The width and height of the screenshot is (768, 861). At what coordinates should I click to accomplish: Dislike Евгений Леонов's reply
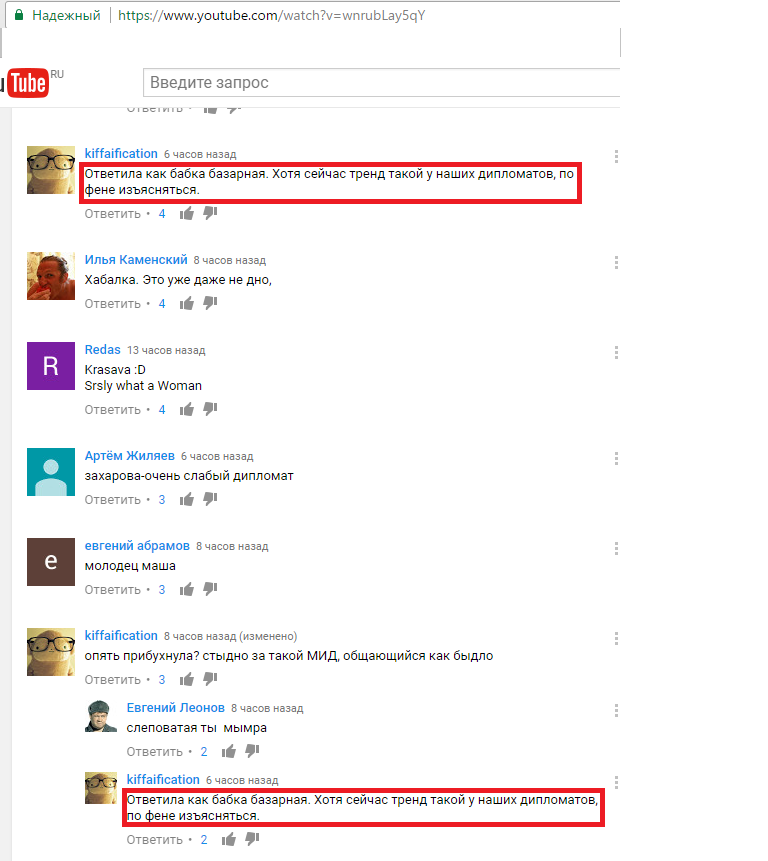pos(253,751)
